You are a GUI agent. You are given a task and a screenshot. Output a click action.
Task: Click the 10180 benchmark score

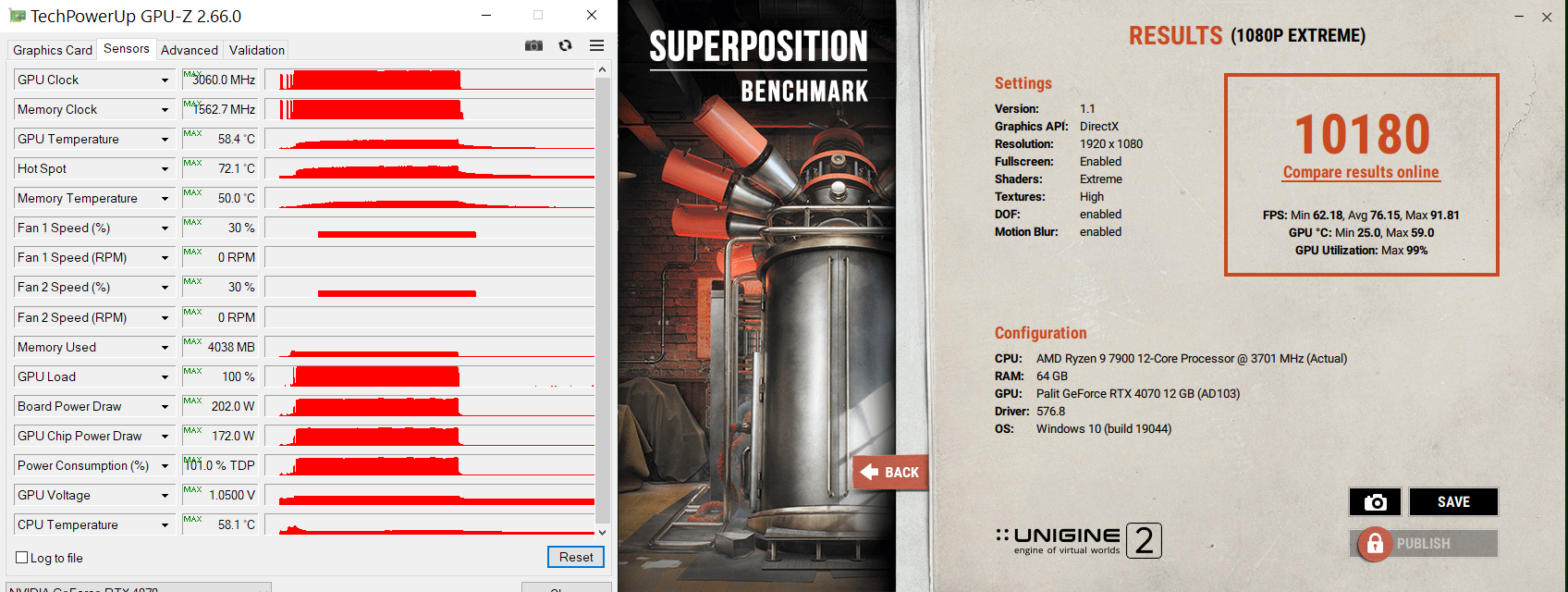[x=1362, y=135]
